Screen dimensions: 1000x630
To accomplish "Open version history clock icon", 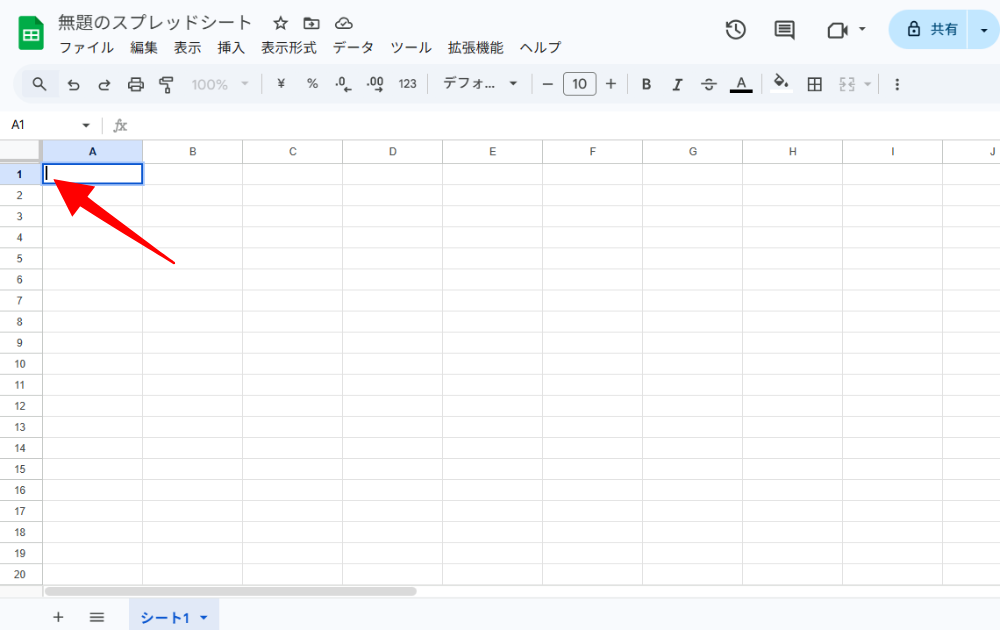I will click(735, 30).
